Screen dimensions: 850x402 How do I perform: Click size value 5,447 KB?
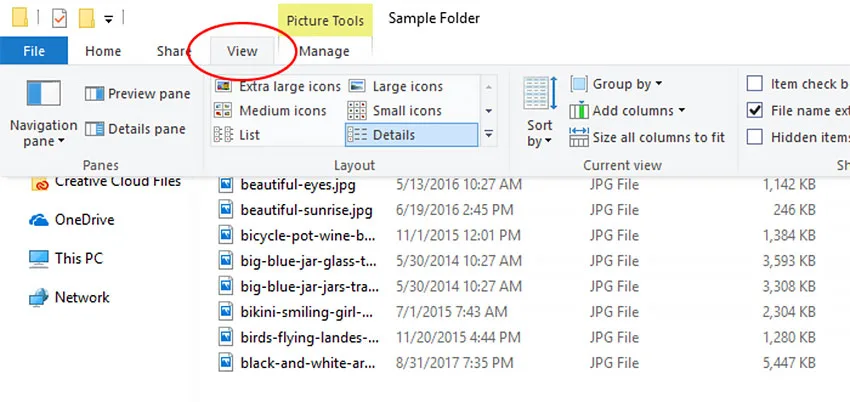coord(789,363)
